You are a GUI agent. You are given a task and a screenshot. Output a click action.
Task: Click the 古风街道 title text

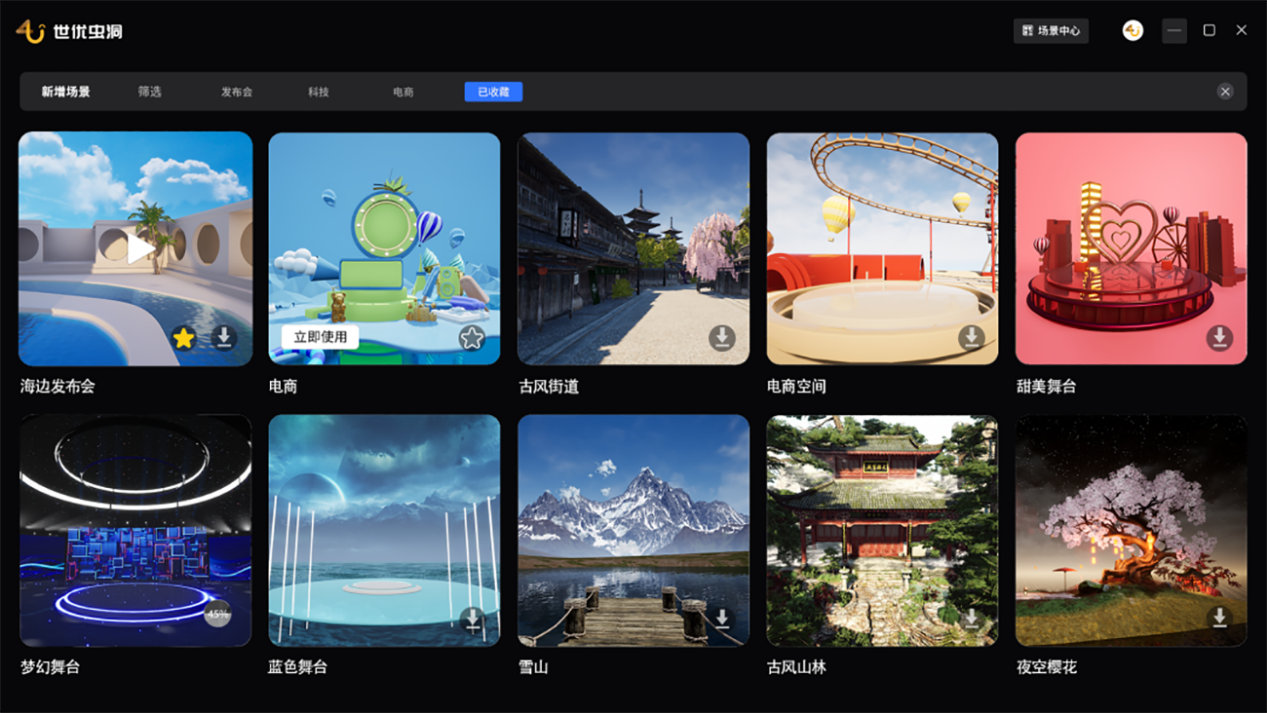click(x=548, y=386)
